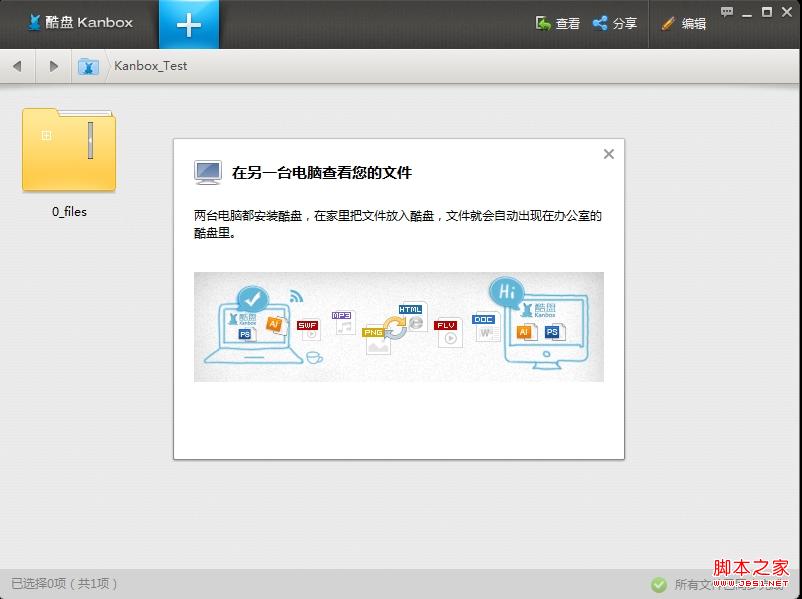Select the 查看 toolbar item

coord(566,22)
